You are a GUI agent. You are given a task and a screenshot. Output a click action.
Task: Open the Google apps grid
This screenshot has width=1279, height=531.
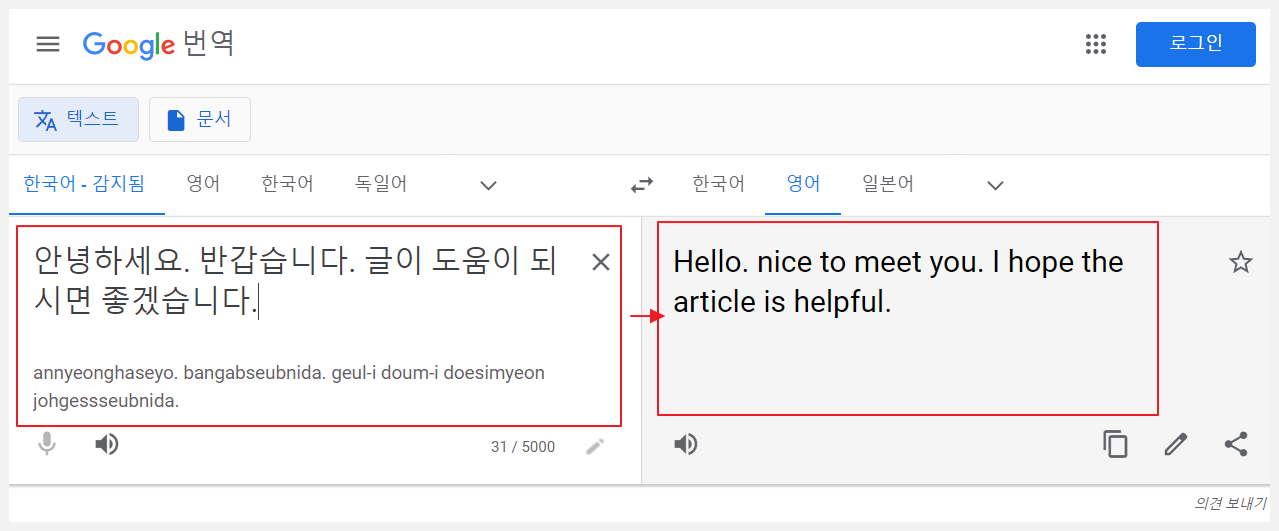coord(1096,44)
